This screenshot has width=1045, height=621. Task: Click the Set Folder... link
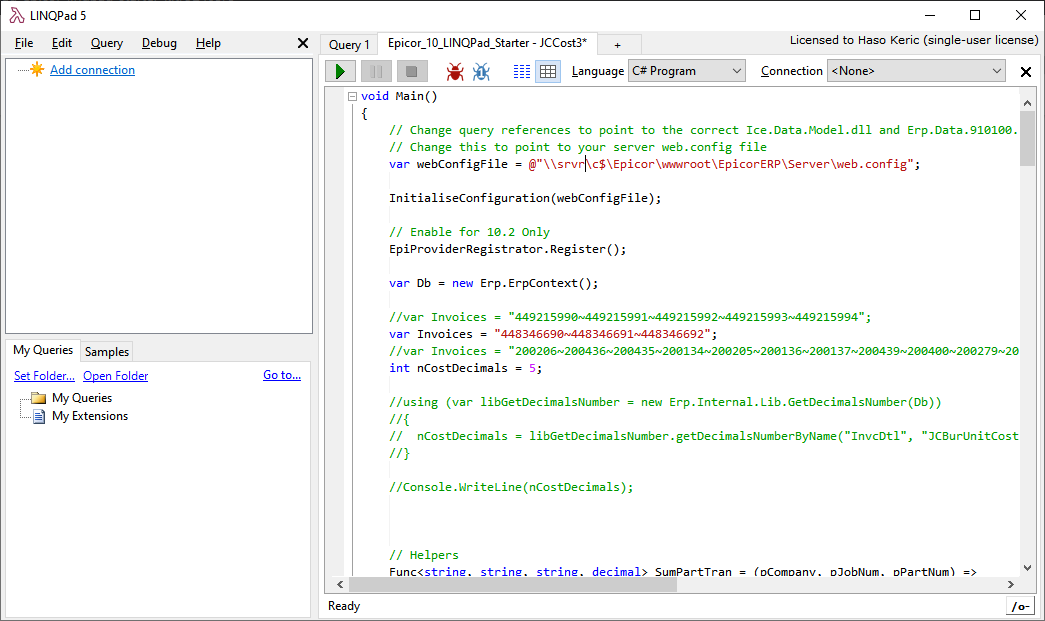point(44,376)
